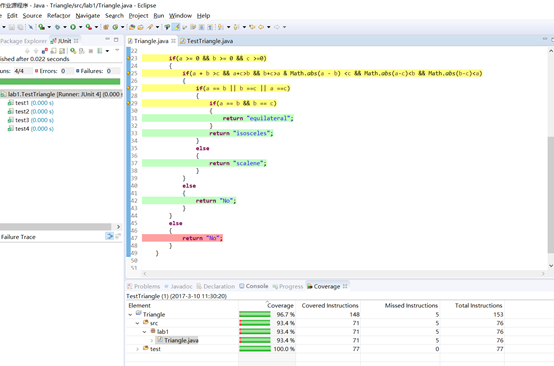Click Triangle project coverage bar at 96.7 %
Image resolution: width=554 pixels, height=366 pixels.
point(255,314)
